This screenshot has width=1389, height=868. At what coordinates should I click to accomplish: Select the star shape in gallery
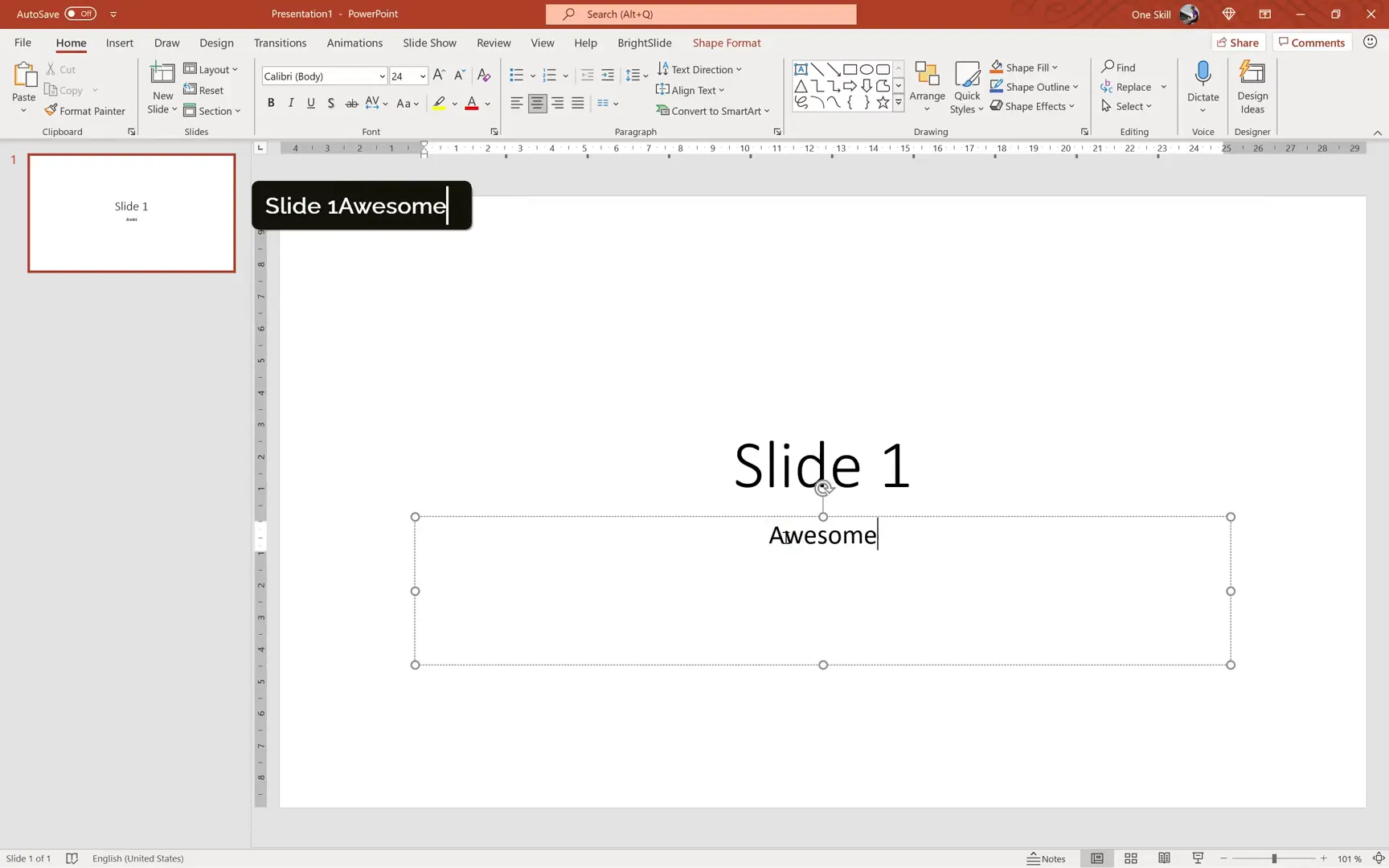(x=883, y=102)
